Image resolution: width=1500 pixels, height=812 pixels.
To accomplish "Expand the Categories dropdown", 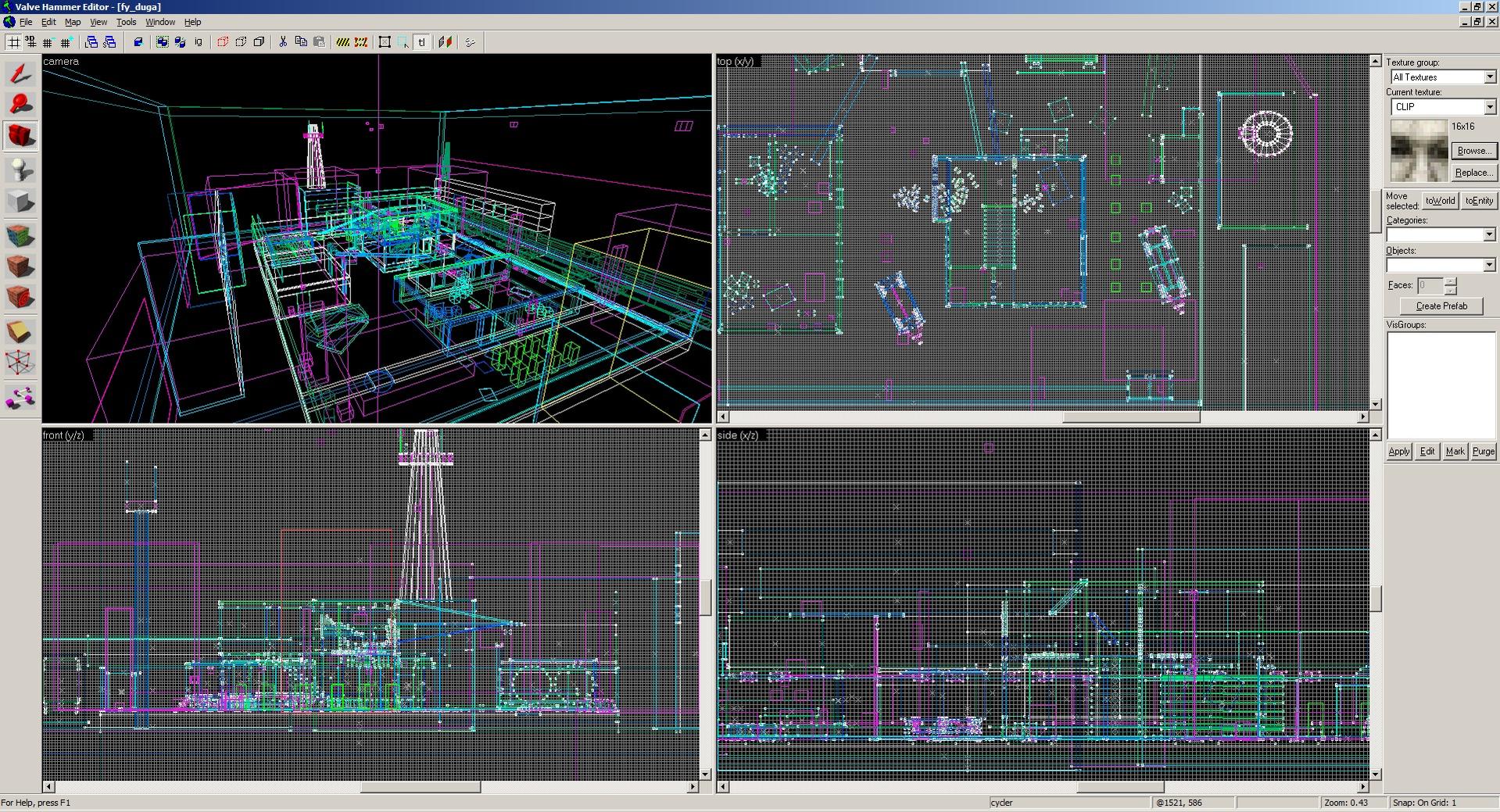I will (x=1488, y=234).
